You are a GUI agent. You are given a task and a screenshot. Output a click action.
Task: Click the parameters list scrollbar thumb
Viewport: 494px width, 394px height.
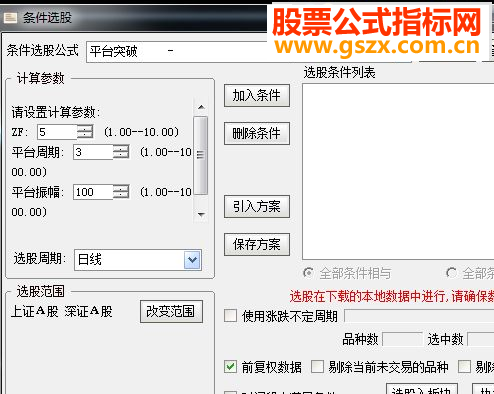201,155
